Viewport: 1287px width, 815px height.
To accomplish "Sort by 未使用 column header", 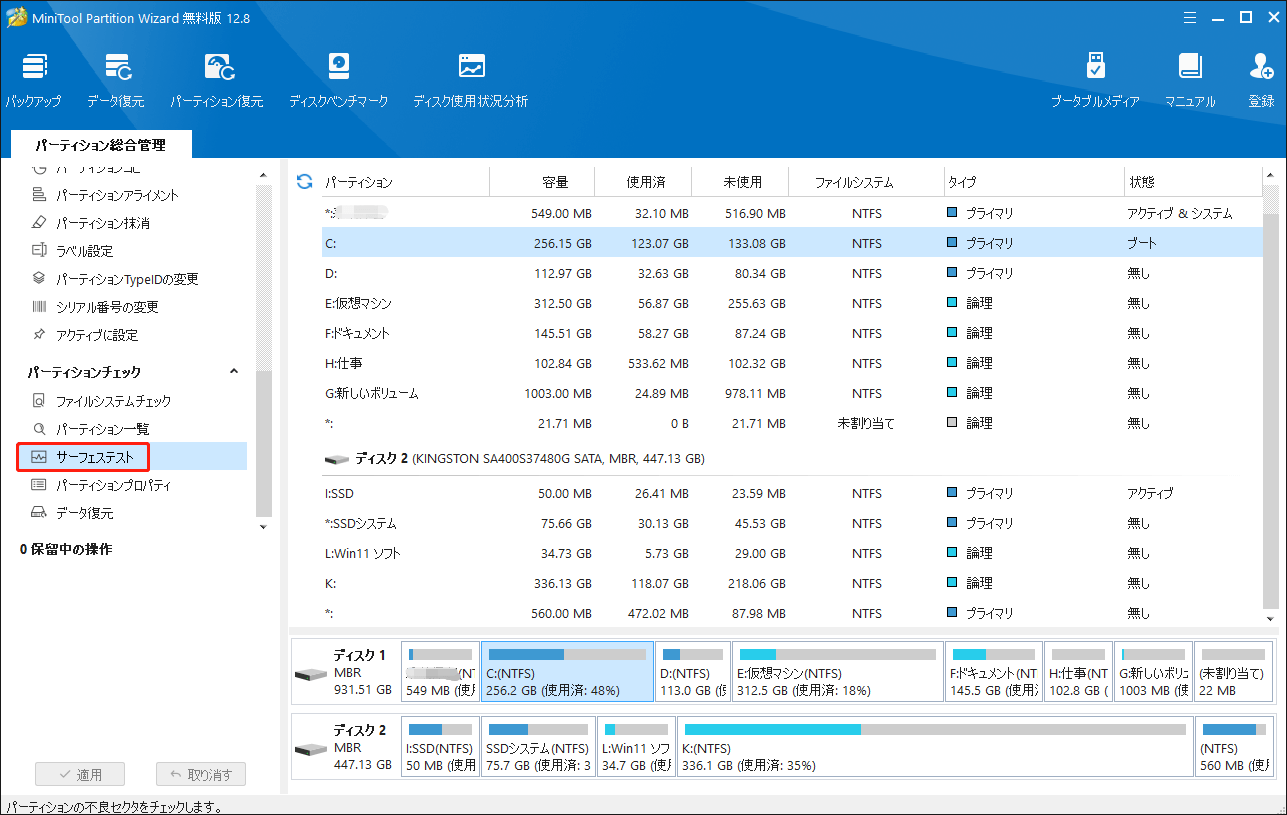I will (x=741, y=182).
